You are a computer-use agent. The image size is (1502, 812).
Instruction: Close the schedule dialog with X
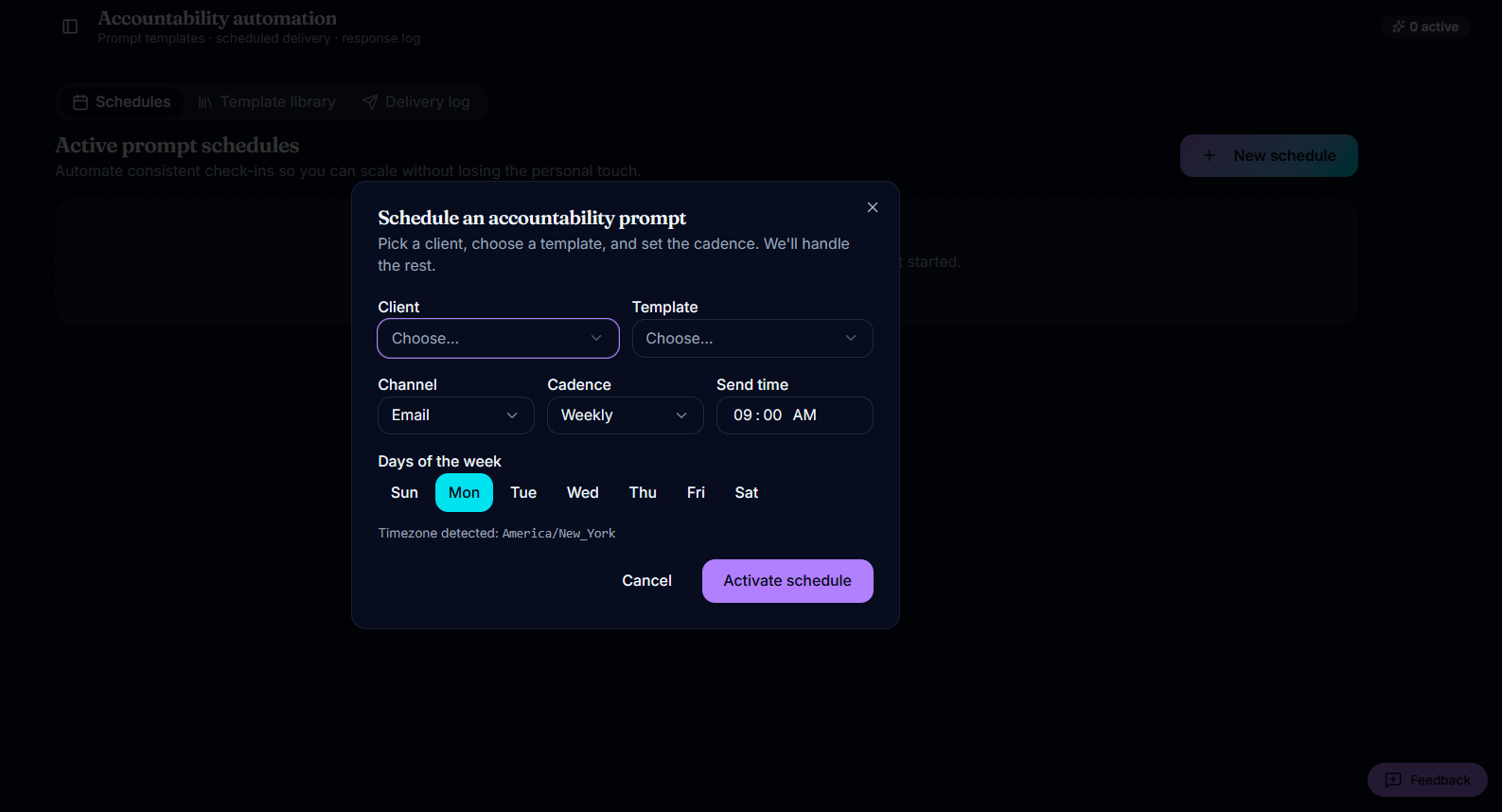pyautogui.click(x=873, y=207)
